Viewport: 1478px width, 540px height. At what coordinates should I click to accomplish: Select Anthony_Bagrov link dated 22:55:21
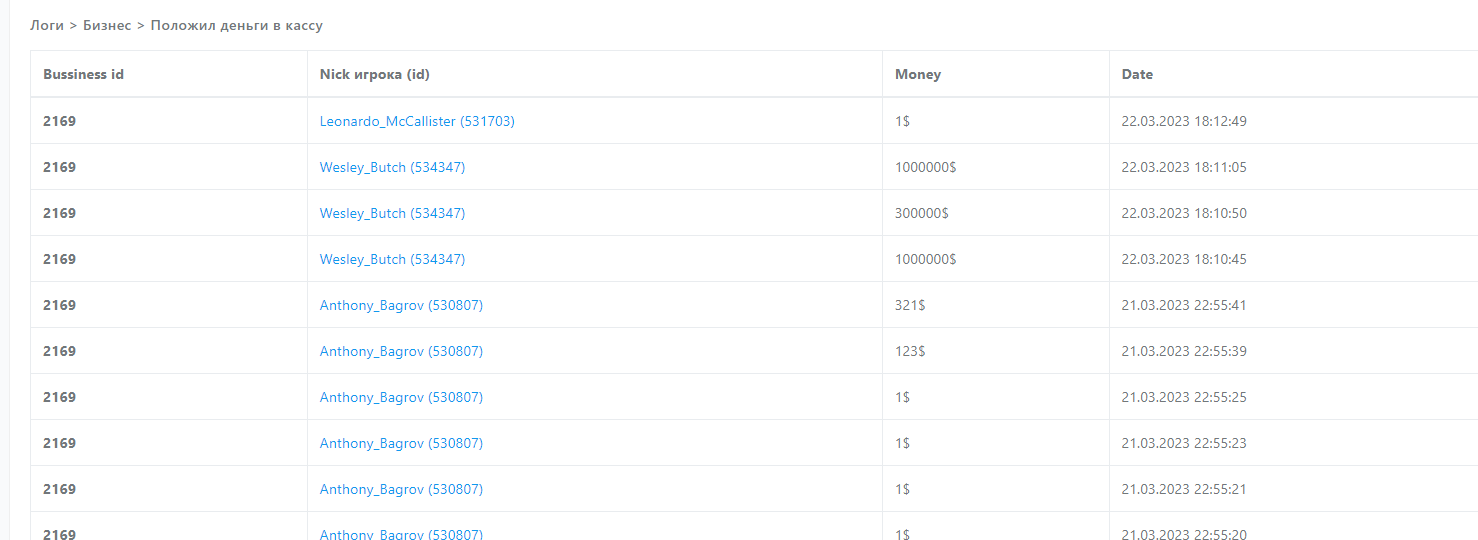401,489
